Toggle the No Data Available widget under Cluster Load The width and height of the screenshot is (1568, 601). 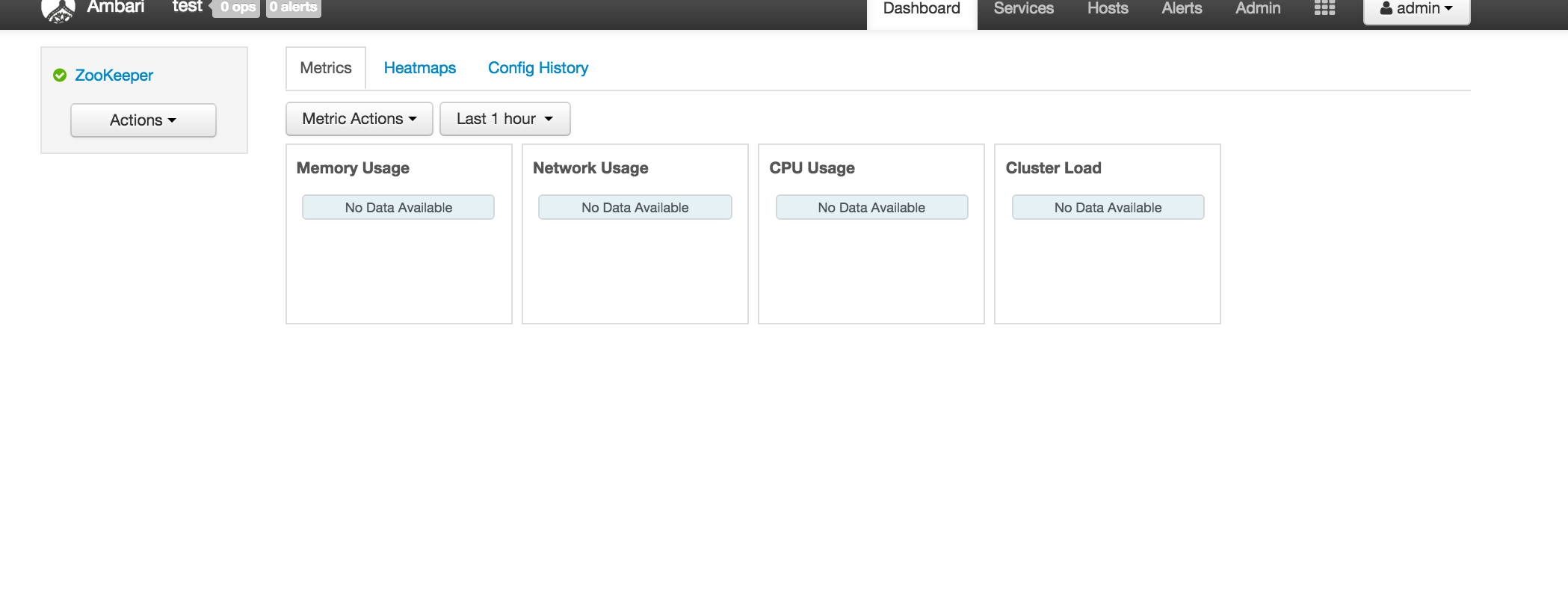[1108, 207]
